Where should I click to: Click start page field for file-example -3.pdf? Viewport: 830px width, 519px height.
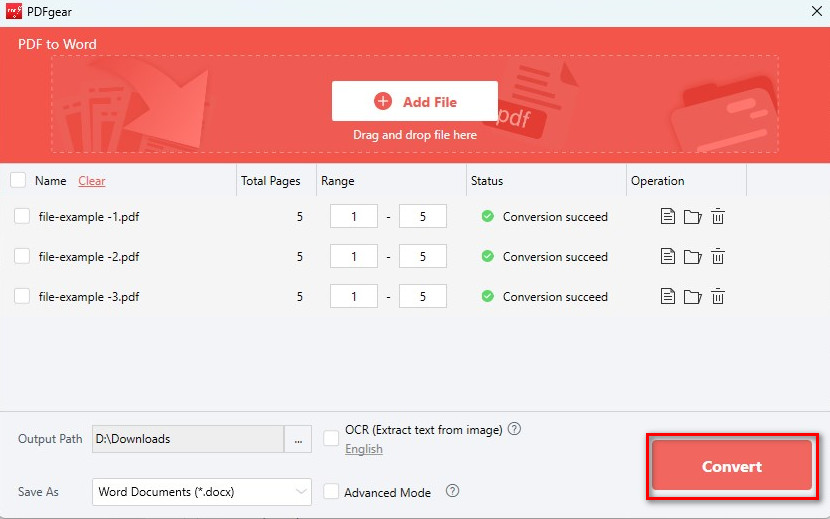(x=356, y=297)
